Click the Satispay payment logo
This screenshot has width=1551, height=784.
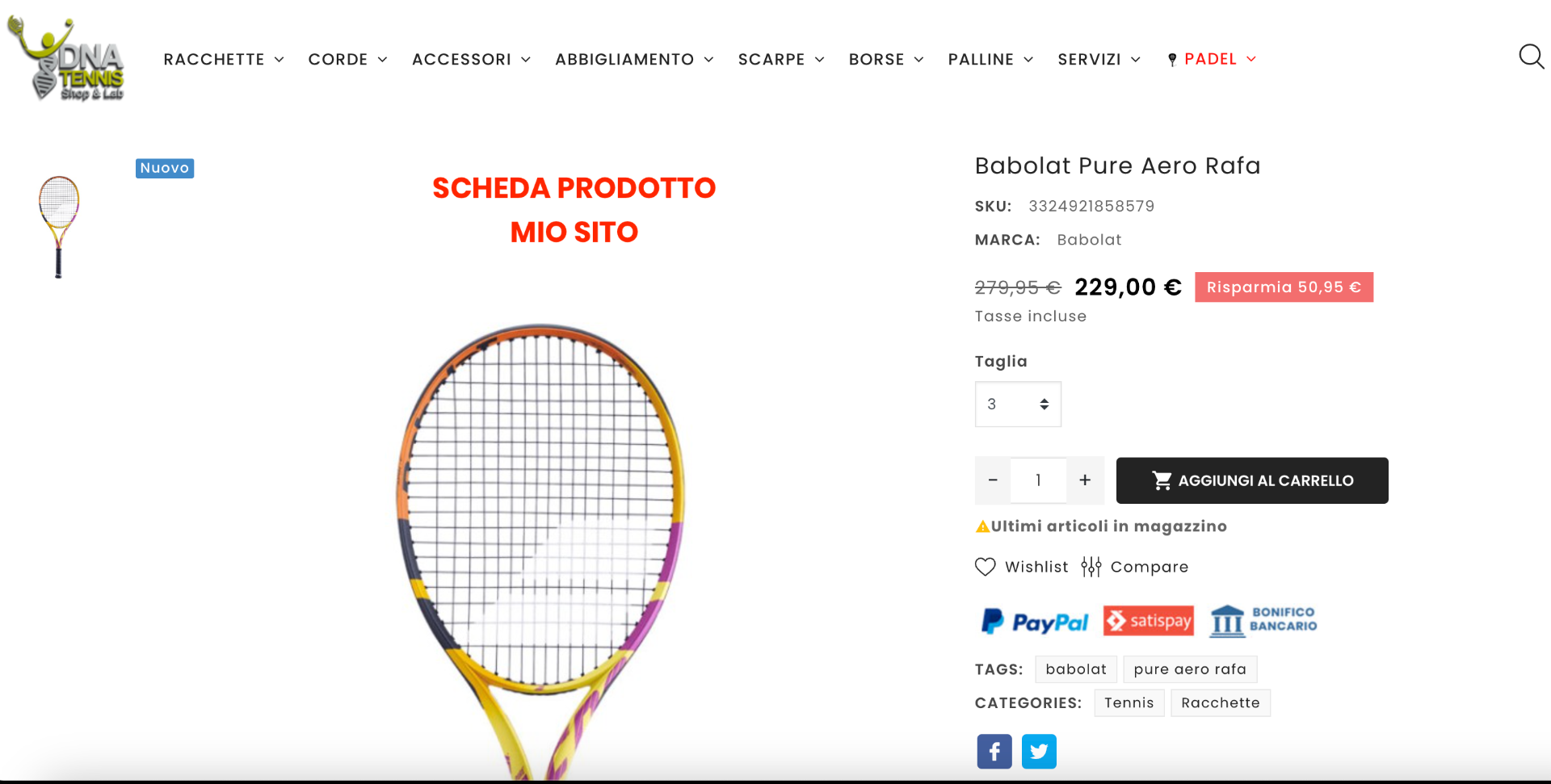pos(1149,620)
